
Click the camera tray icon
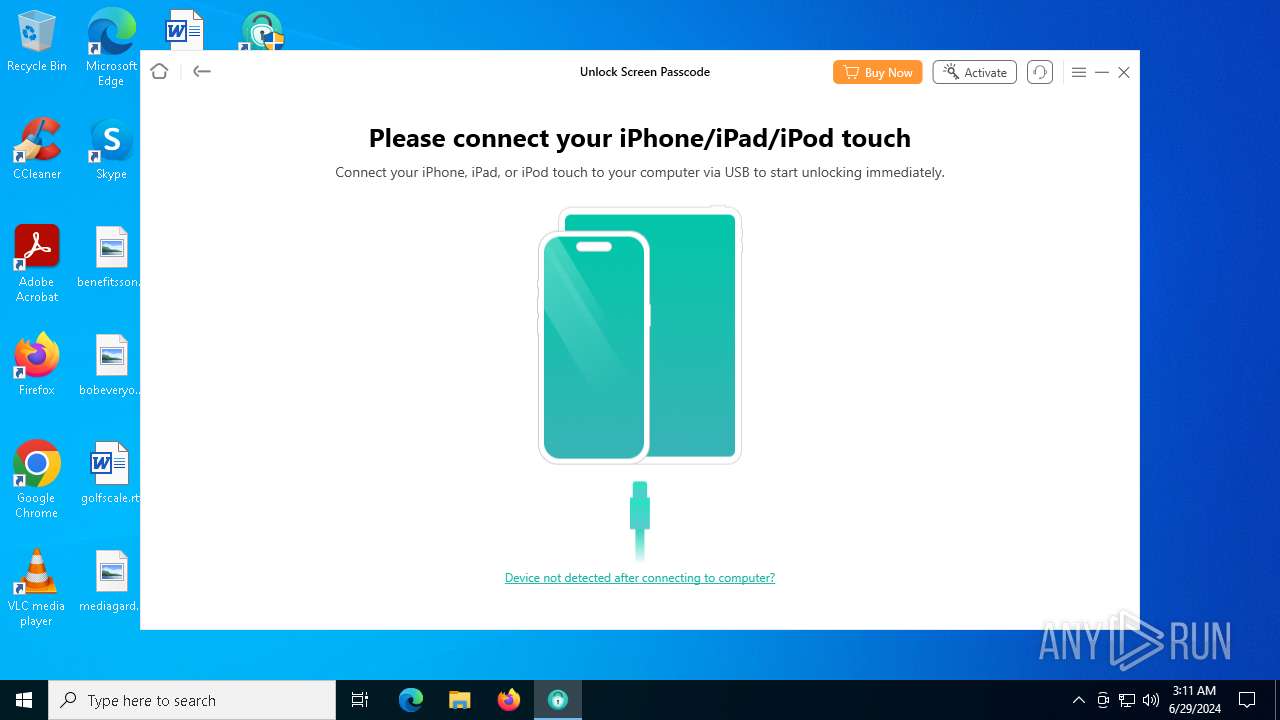pyautogui.click(x=1103, y=700)
